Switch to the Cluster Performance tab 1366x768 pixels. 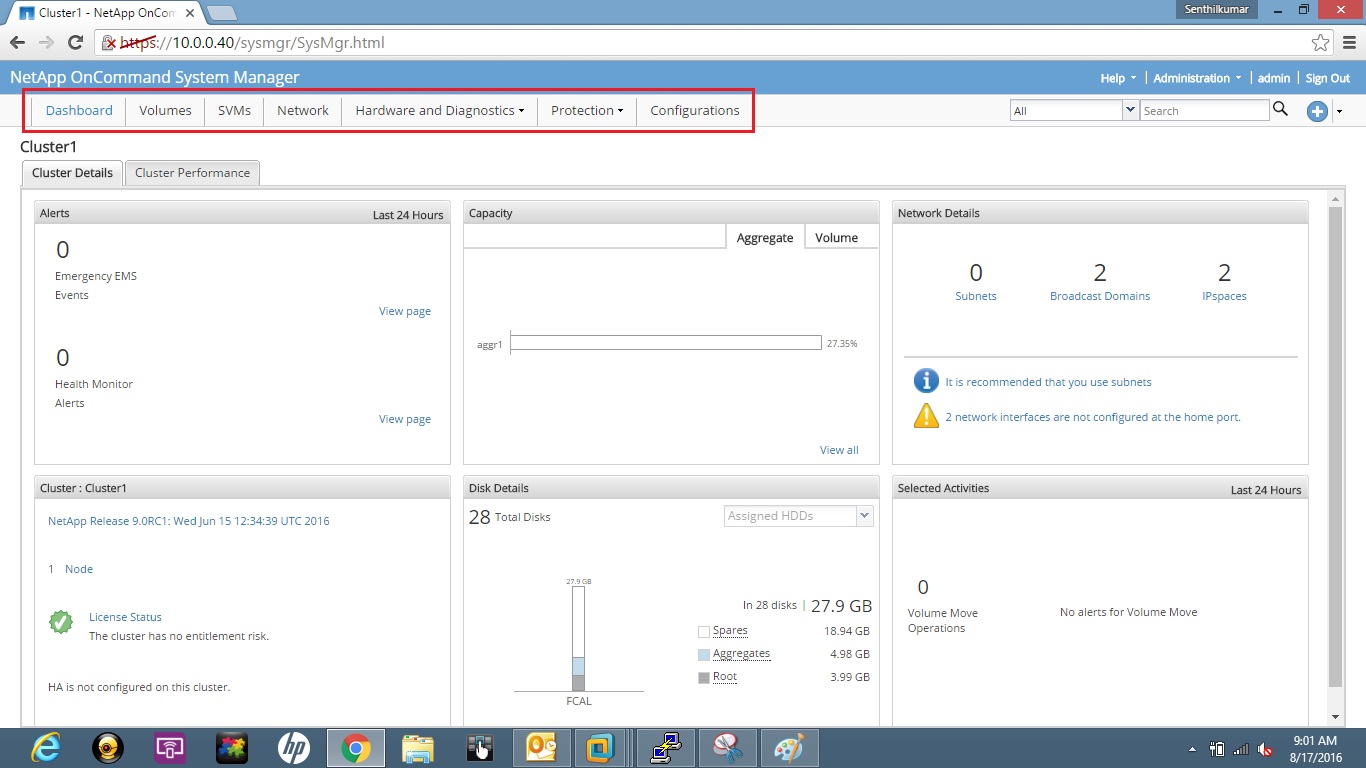(192, 172)
